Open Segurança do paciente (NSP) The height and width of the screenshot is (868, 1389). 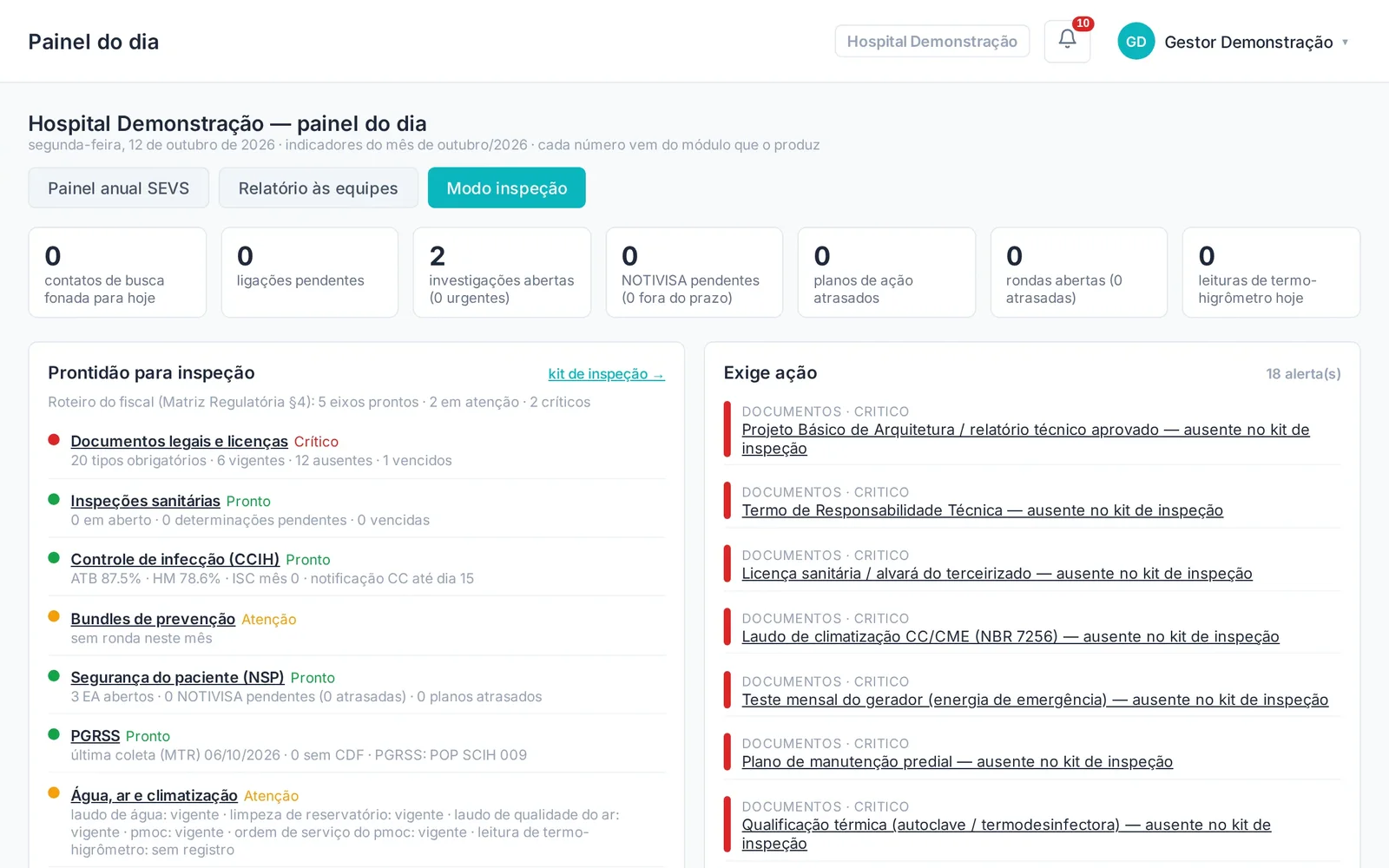point(177,677)
